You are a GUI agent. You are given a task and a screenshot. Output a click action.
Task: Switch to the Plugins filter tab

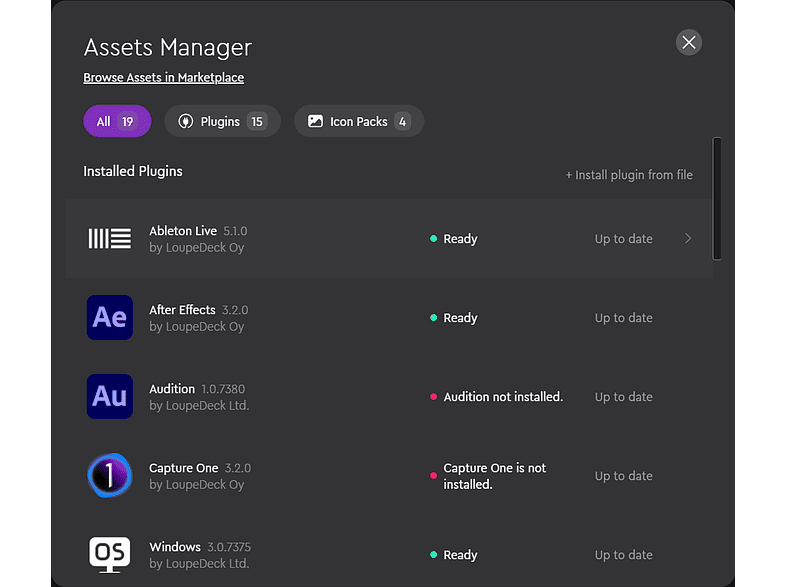(x=222, y=122)
